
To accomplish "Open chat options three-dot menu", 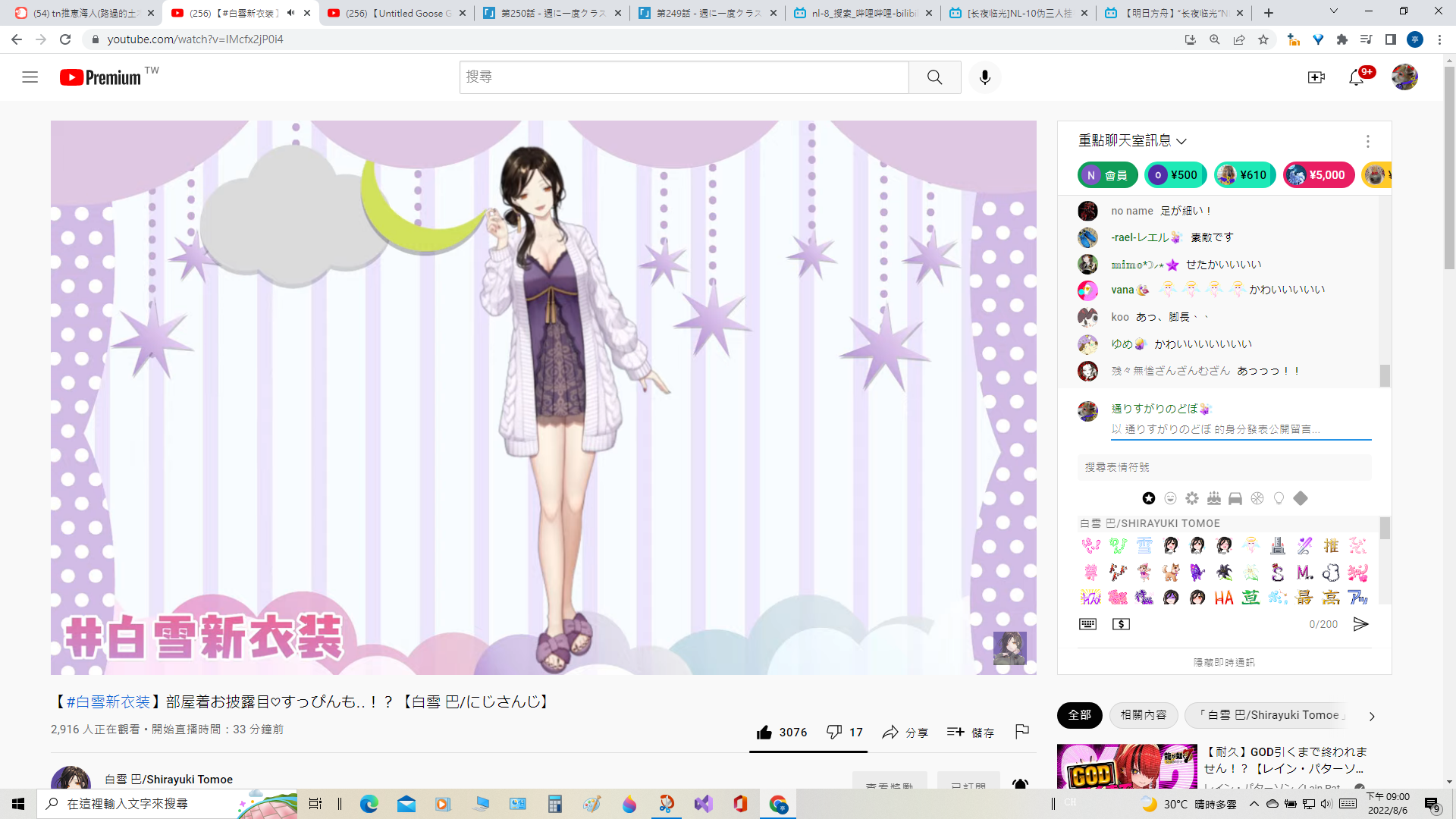I will point(1367,141).
